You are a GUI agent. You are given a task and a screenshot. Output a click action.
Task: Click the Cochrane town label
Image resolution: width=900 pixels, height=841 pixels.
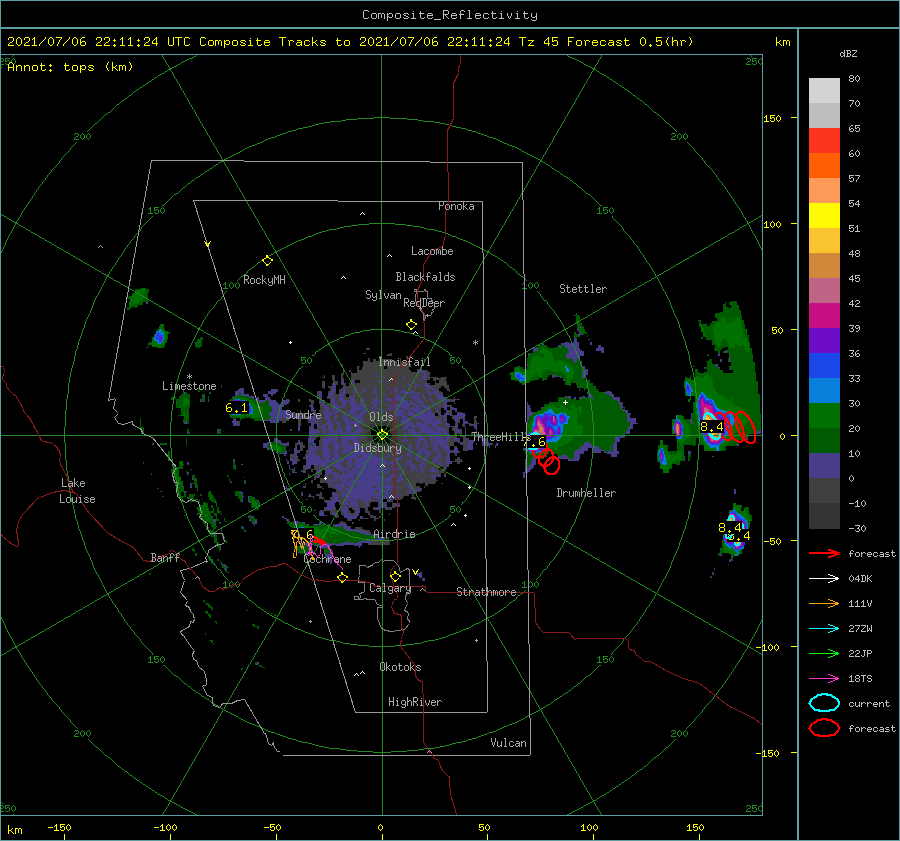(327, 559)
